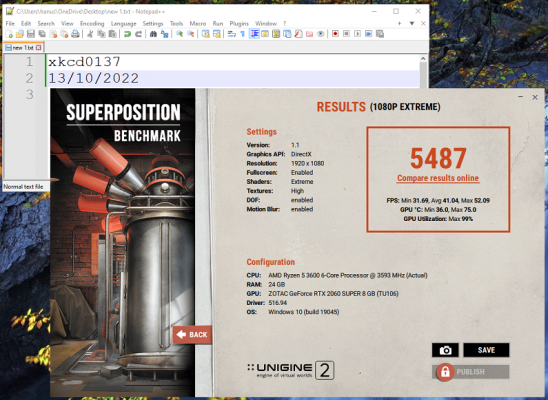Open Folder as Workspace from toolbar
This screenshot has width=548, height=400.
coord(310,34)
